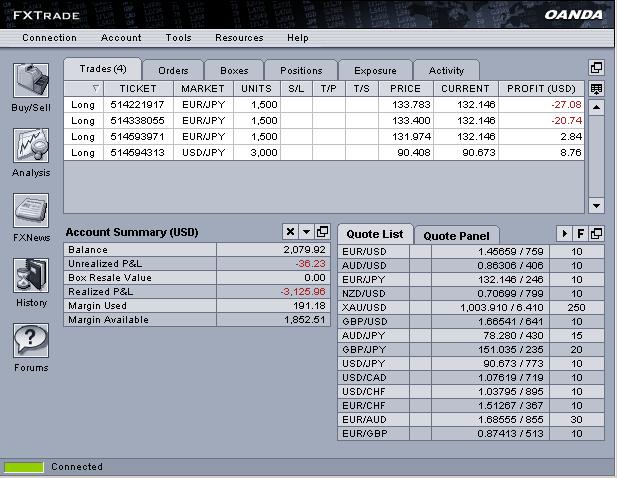The image size is (617, 478).
Task: Select trade ticket 514221917
Action: coord(137,105)
